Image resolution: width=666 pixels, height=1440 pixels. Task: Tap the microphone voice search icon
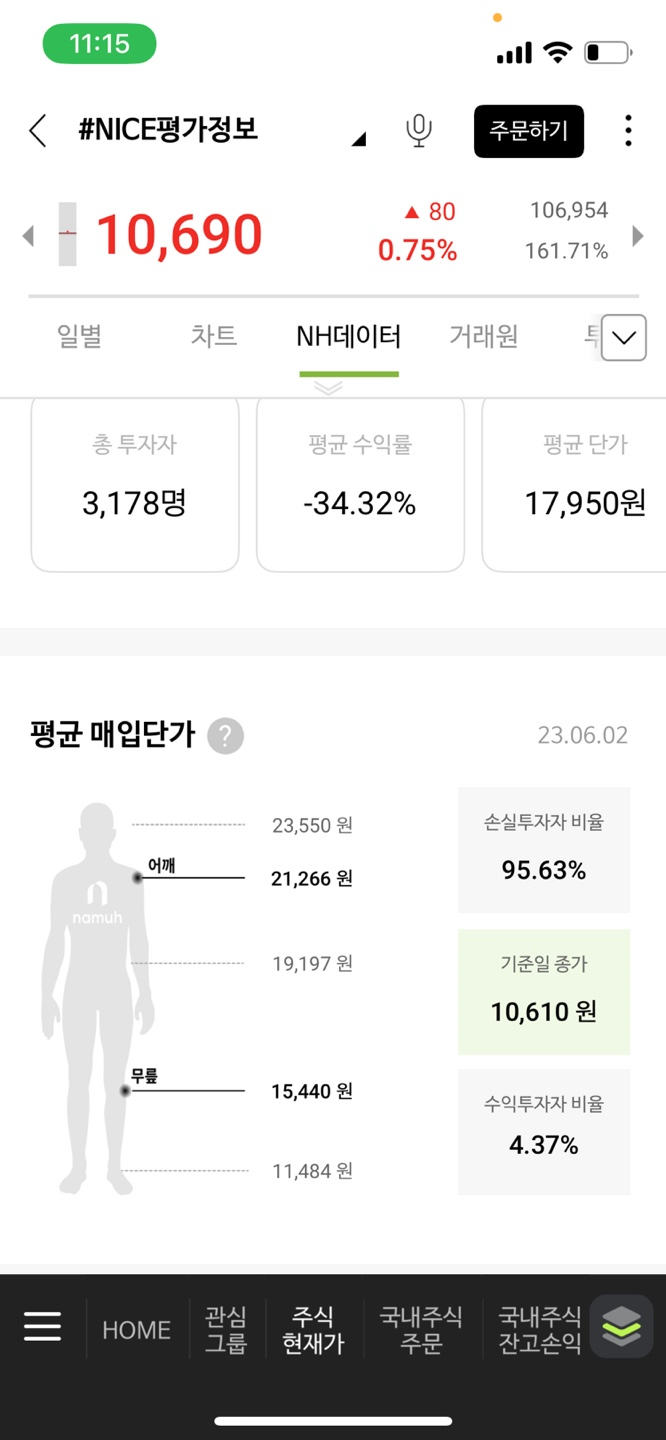(419, 131)
